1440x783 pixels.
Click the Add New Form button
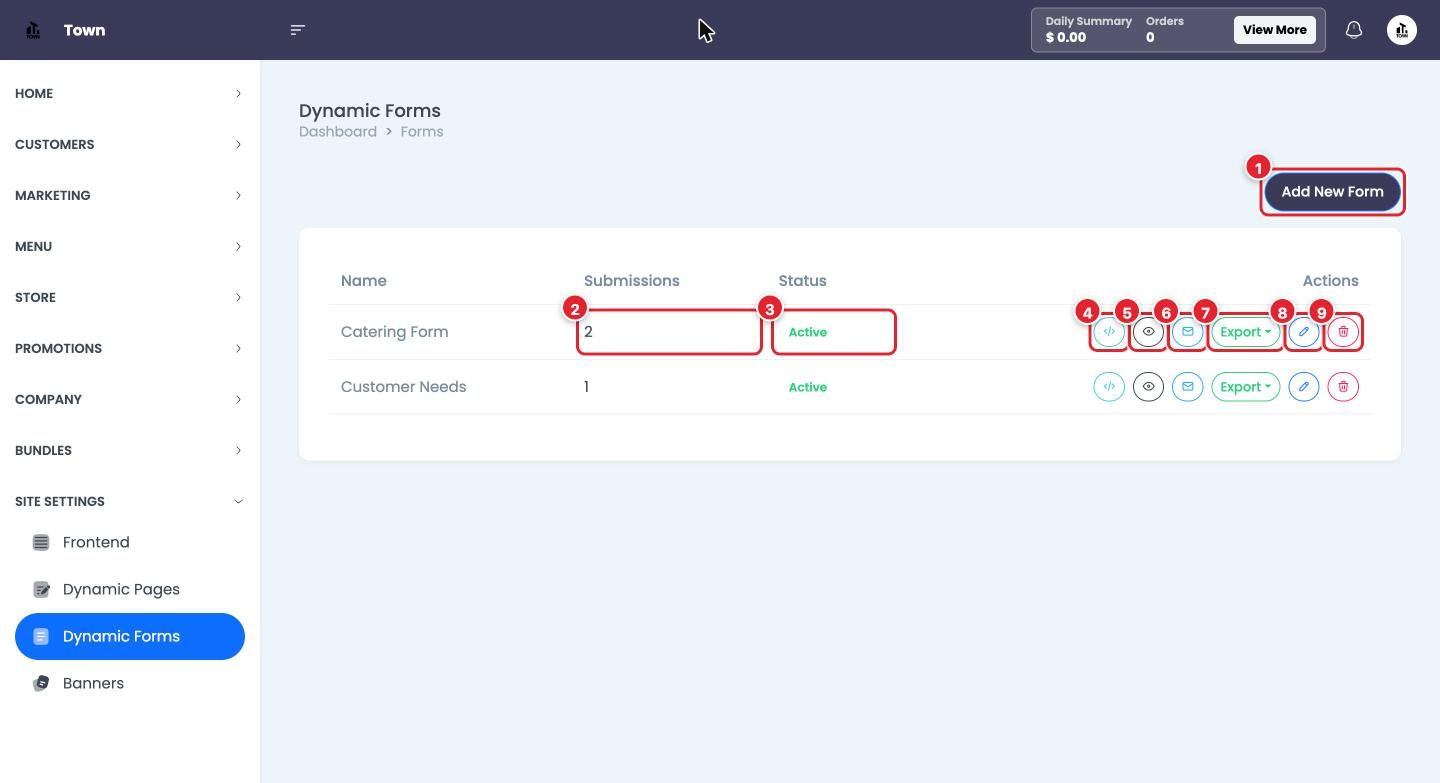[x=1332, y=192]
